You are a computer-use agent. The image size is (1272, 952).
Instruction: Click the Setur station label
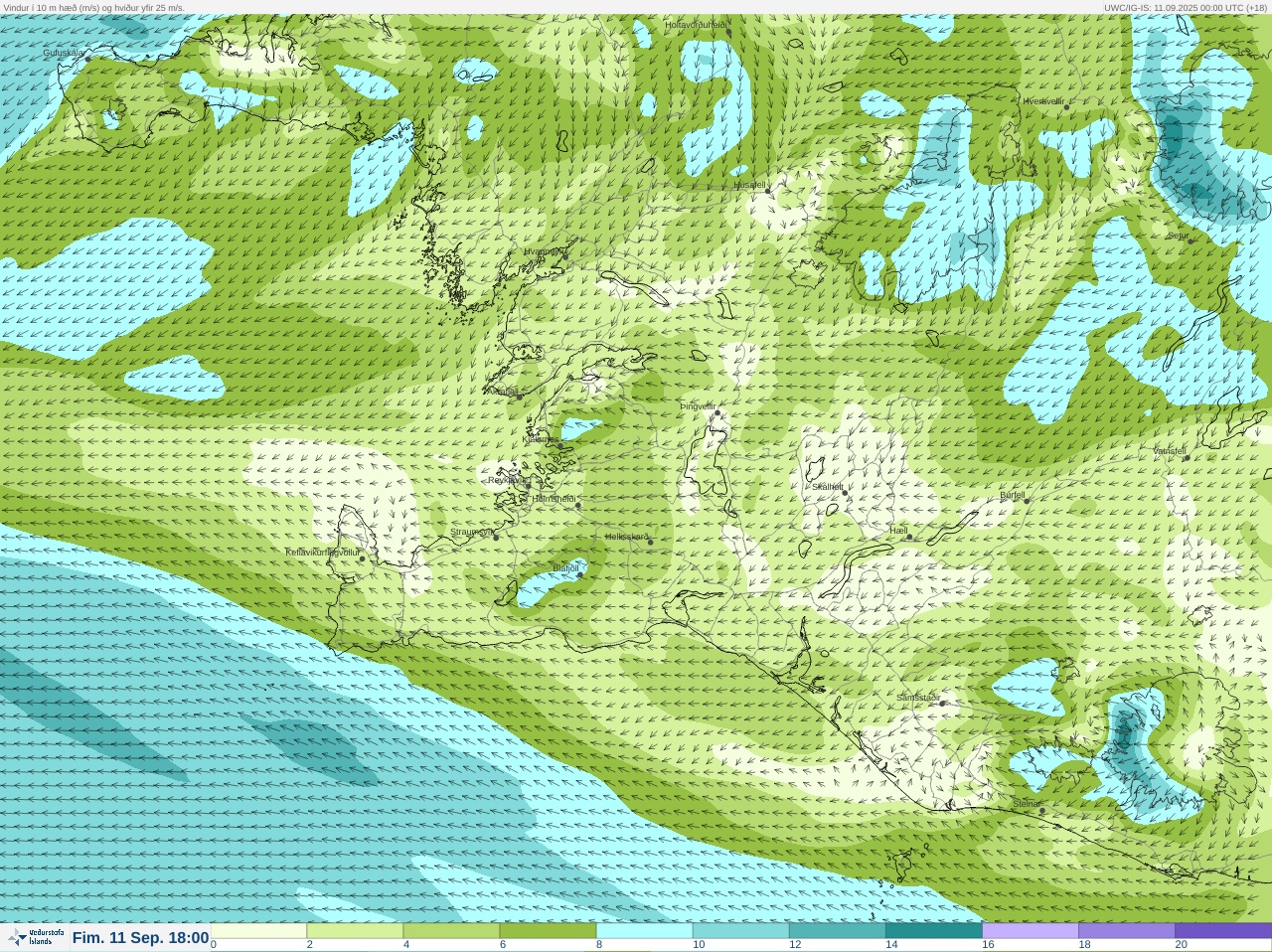point(1178,236)
